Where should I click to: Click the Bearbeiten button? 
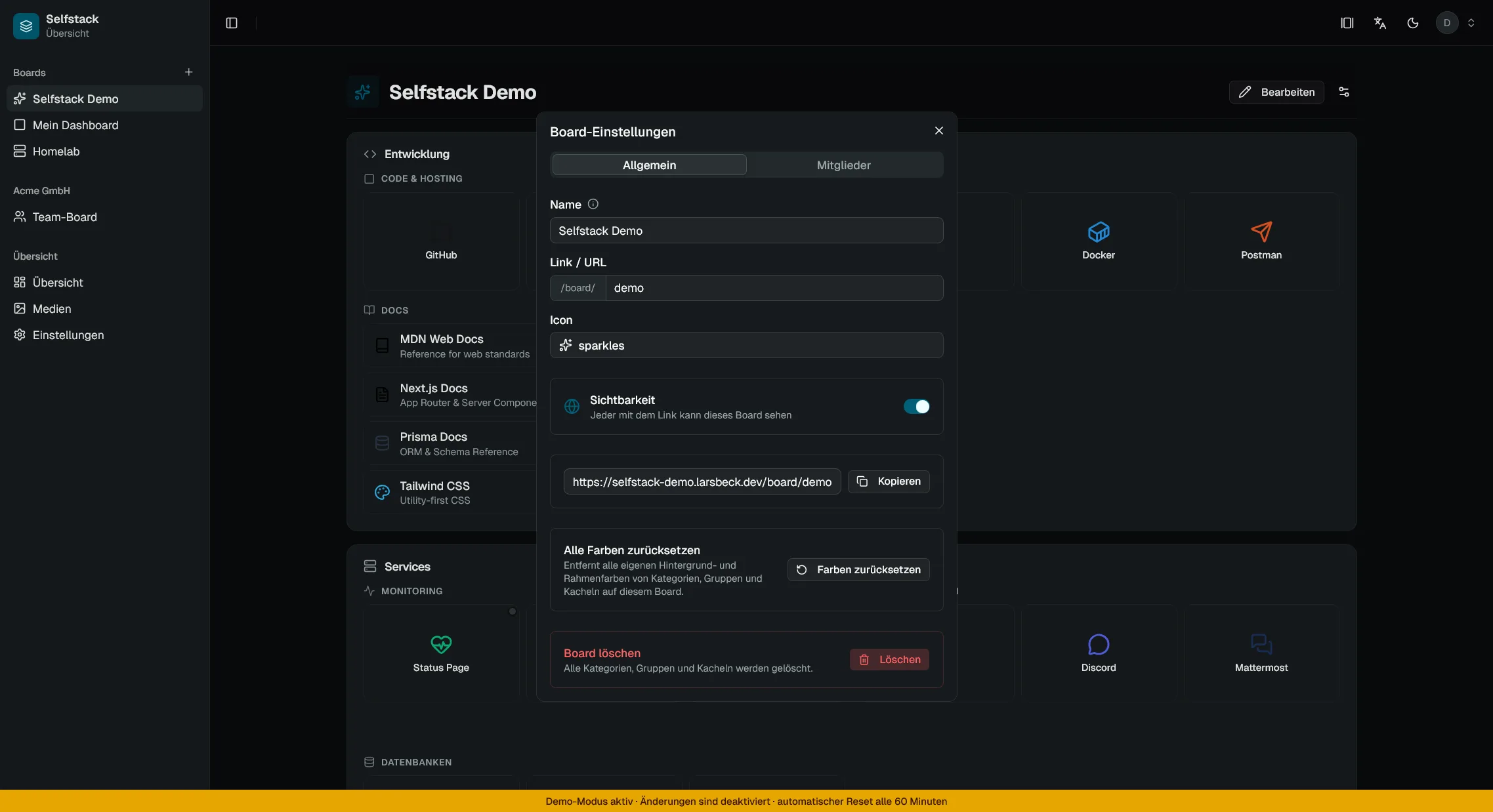click(x=1276, y=92)
